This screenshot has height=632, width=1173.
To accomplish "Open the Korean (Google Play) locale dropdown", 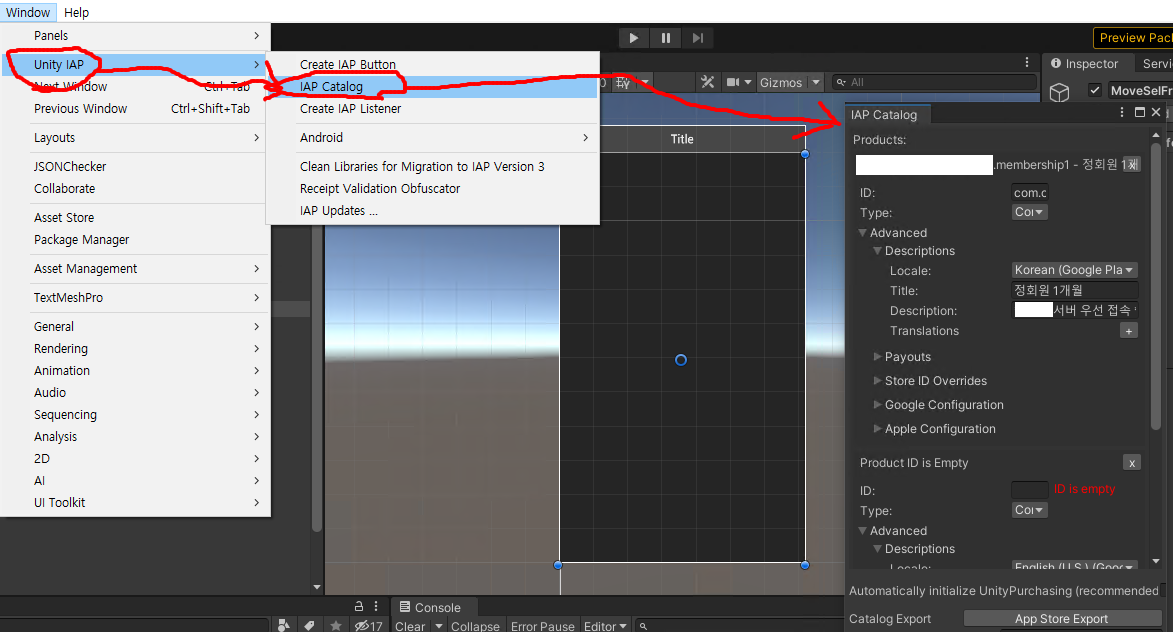I will click(x=1074, y=270).
